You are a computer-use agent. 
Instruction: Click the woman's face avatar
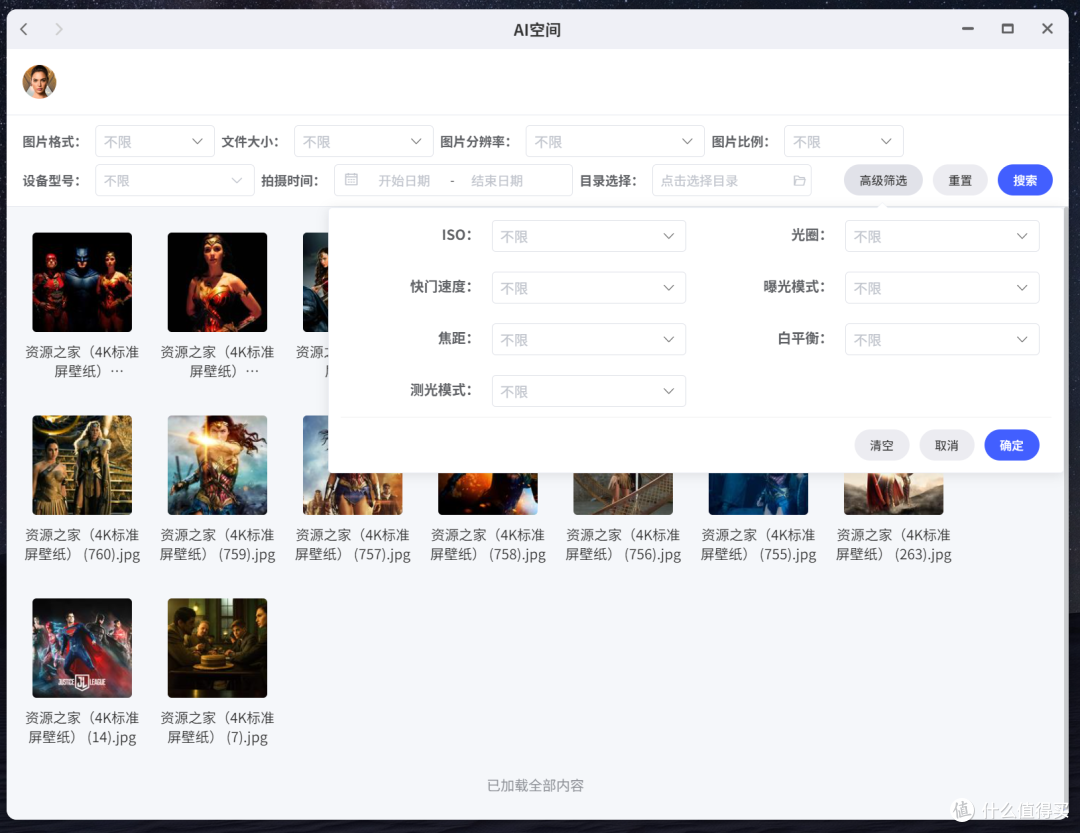click(39, 82)
